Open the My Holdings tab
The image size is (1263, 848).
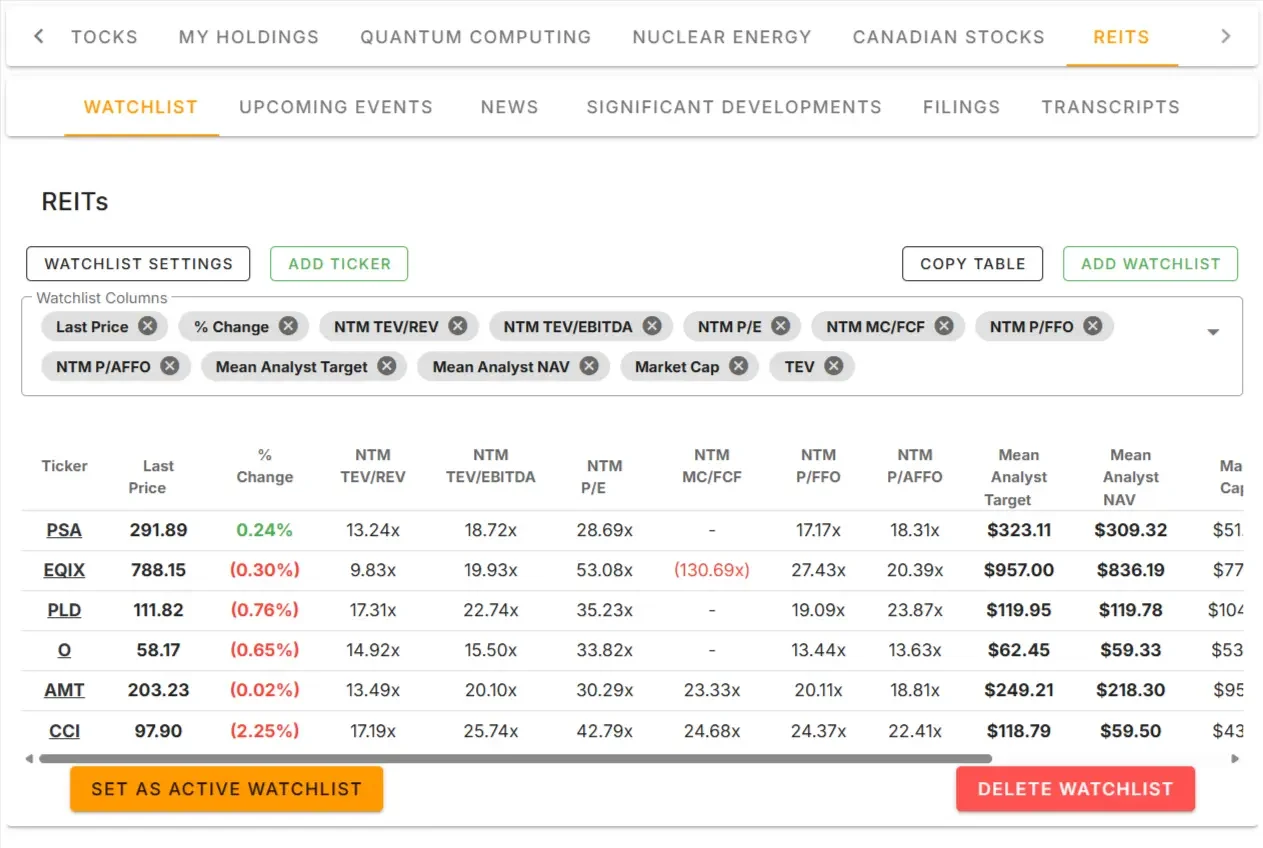tap(249, 37)
